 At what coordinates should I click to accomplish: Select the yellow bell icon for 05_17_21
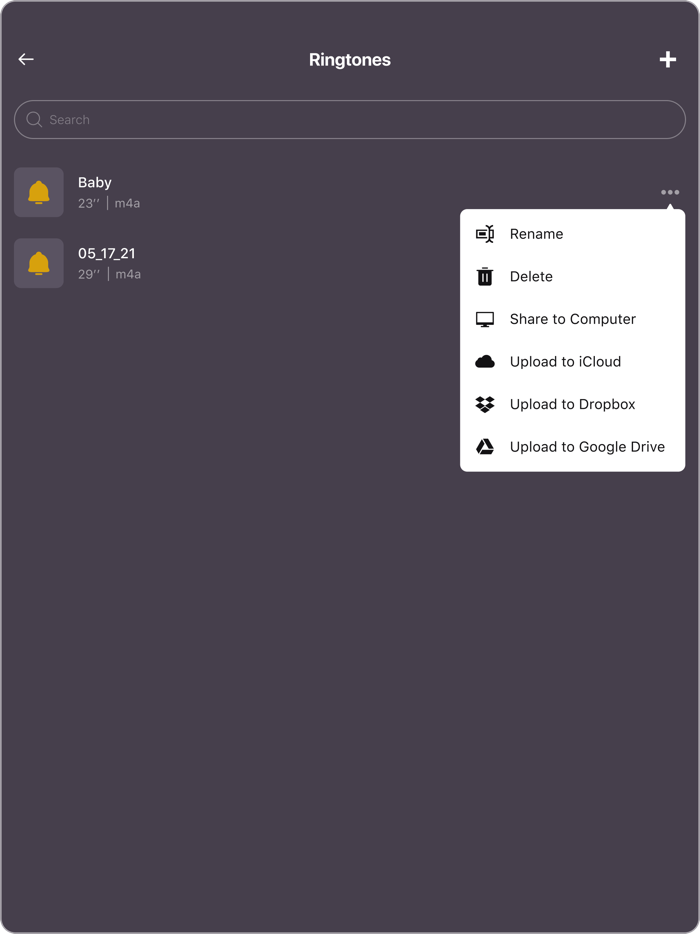tap(39, 263)
